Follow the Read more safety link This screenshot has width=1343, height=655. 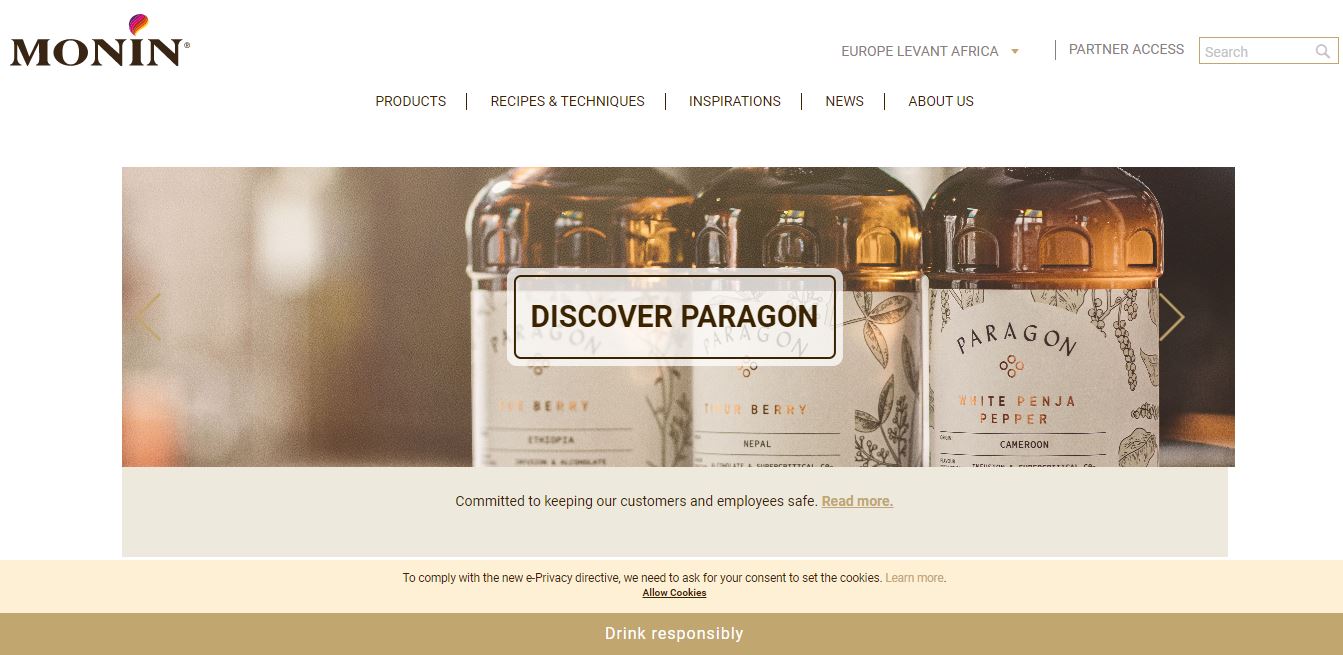point(857,501)
